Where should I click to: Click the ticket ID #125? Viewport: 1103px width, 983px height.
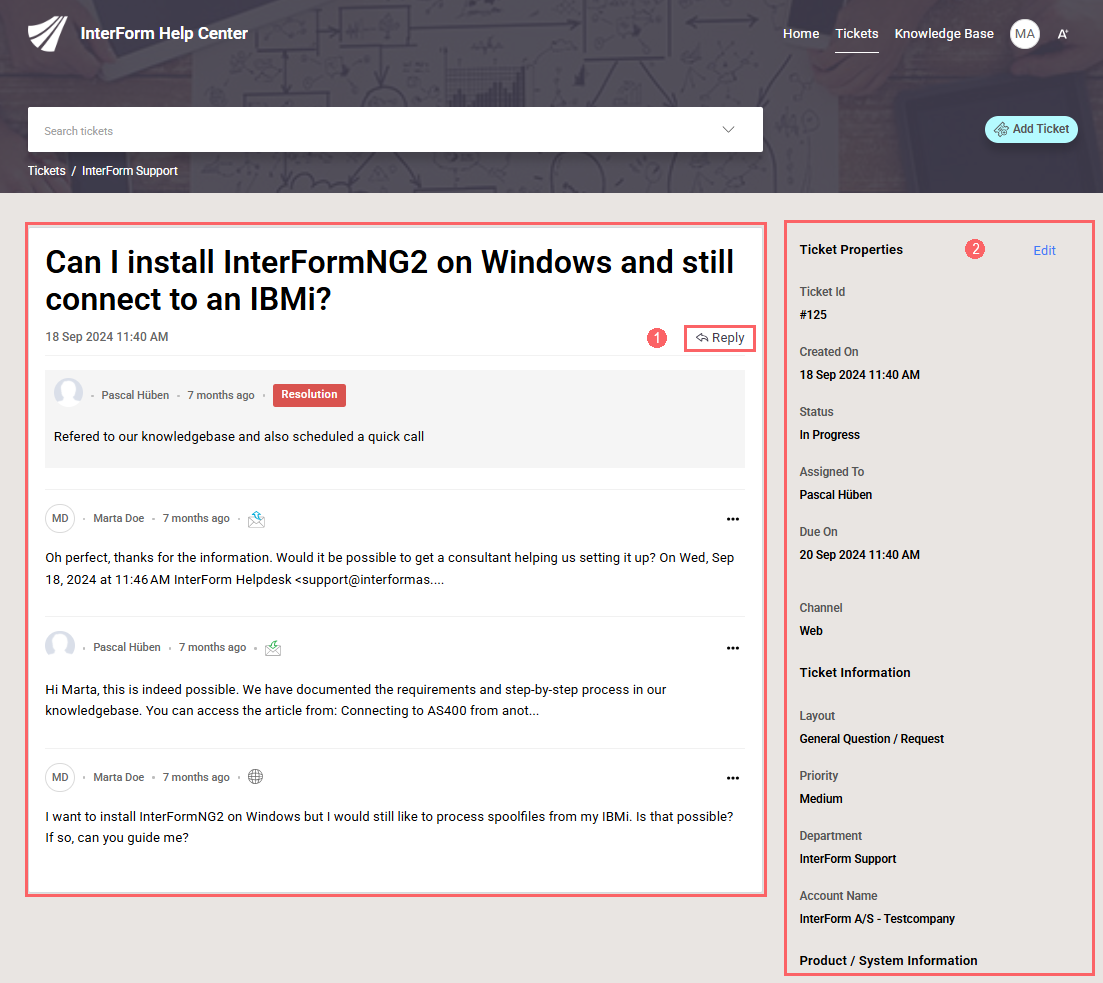pos(813,315)
